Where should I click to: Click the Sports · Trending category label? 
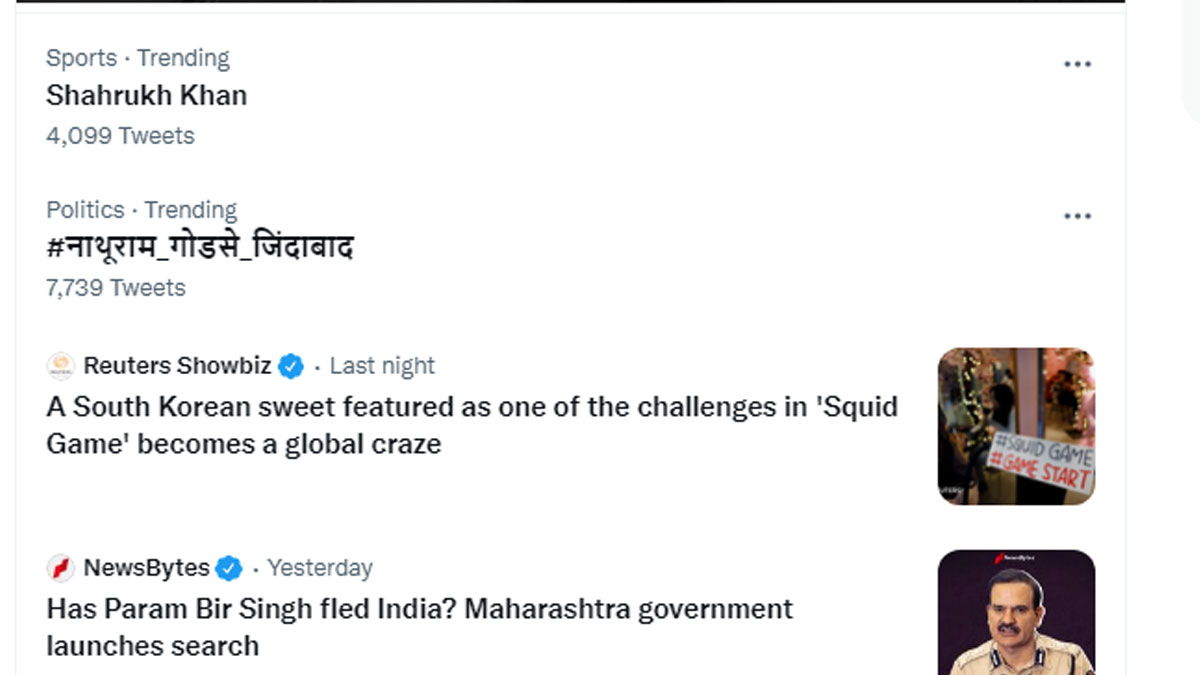click(x=138, y=58)
